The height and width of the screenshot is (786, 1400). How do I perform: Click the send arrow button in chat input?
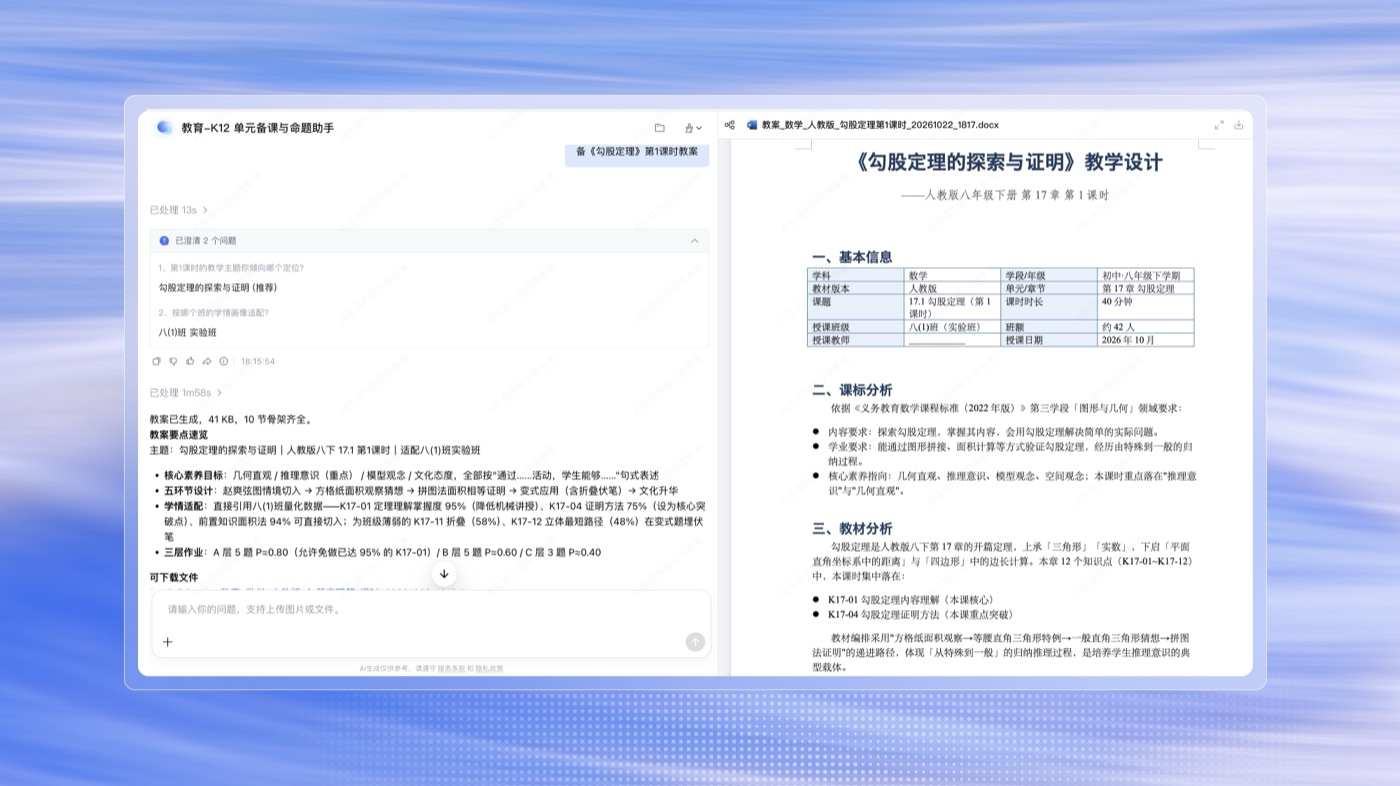point(695,642)
